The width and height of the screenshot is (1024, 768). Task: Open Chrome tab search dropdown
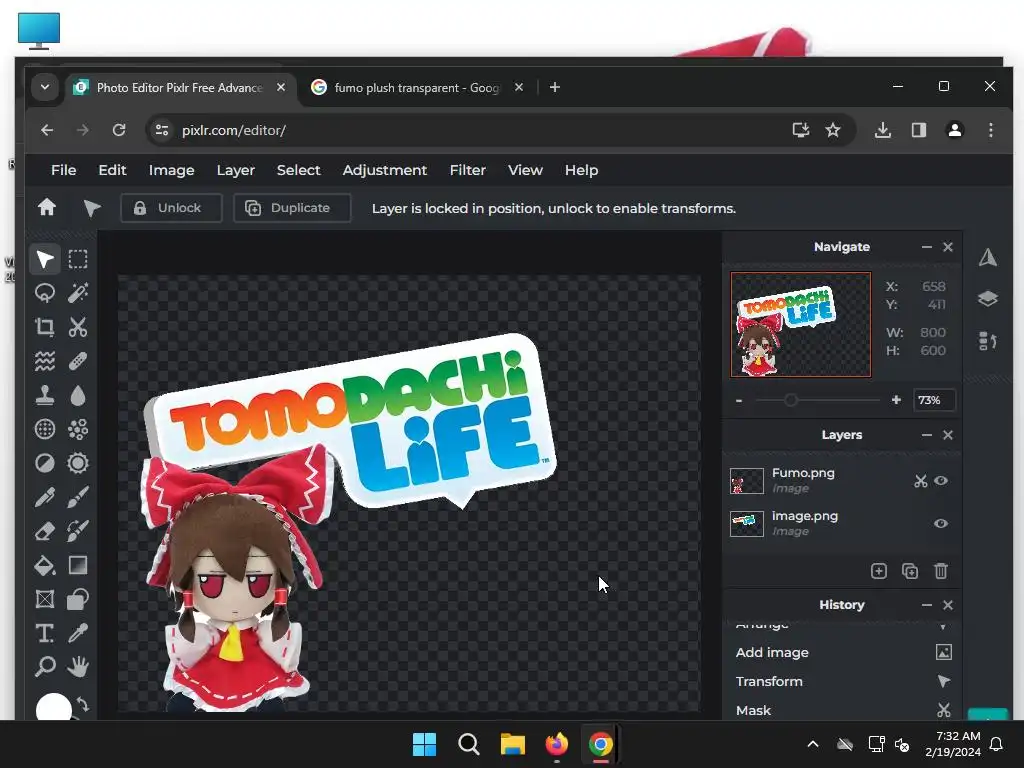(44, 87)
